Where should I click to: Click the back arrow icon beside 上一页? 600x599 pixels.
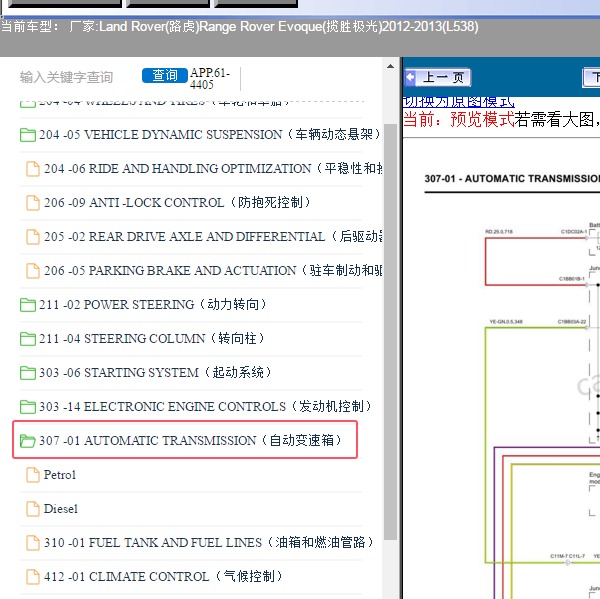411,77
